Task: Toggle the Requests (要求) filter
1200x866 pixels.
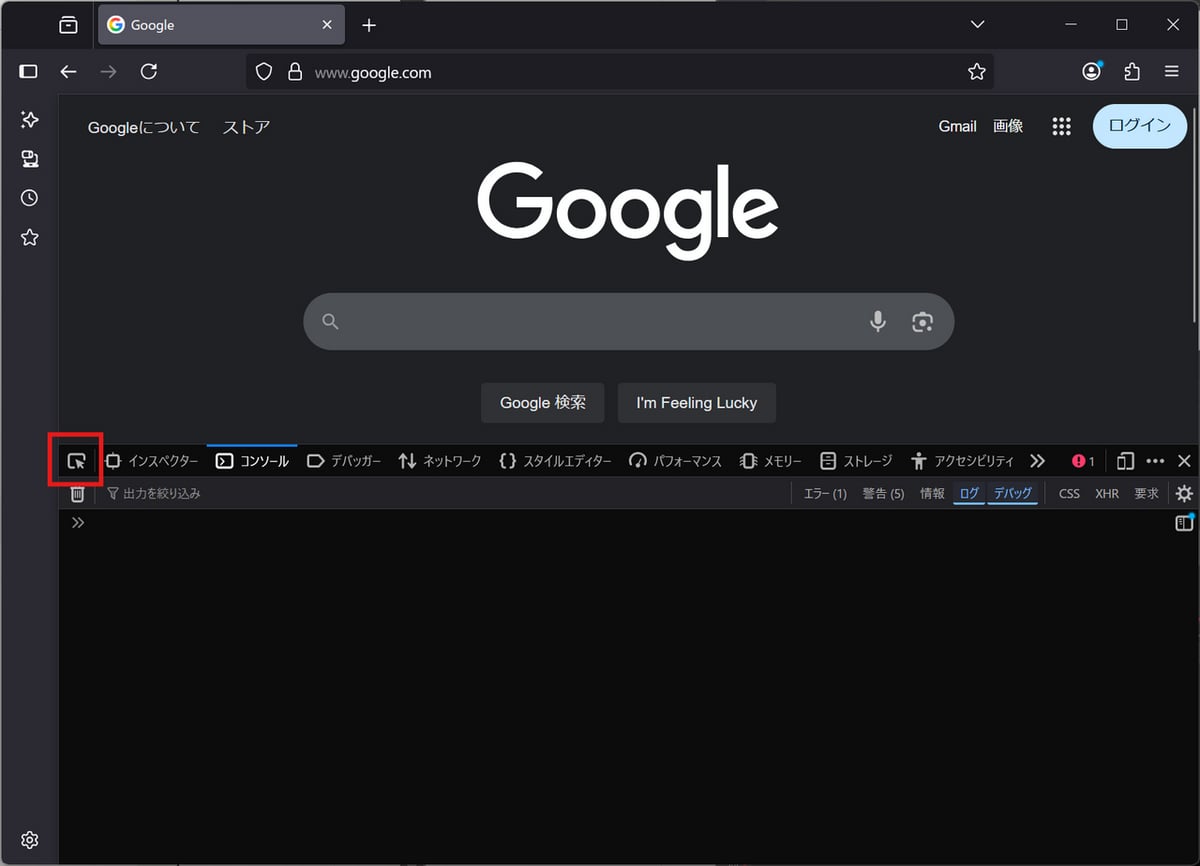Action: (x=1146, y=493)
